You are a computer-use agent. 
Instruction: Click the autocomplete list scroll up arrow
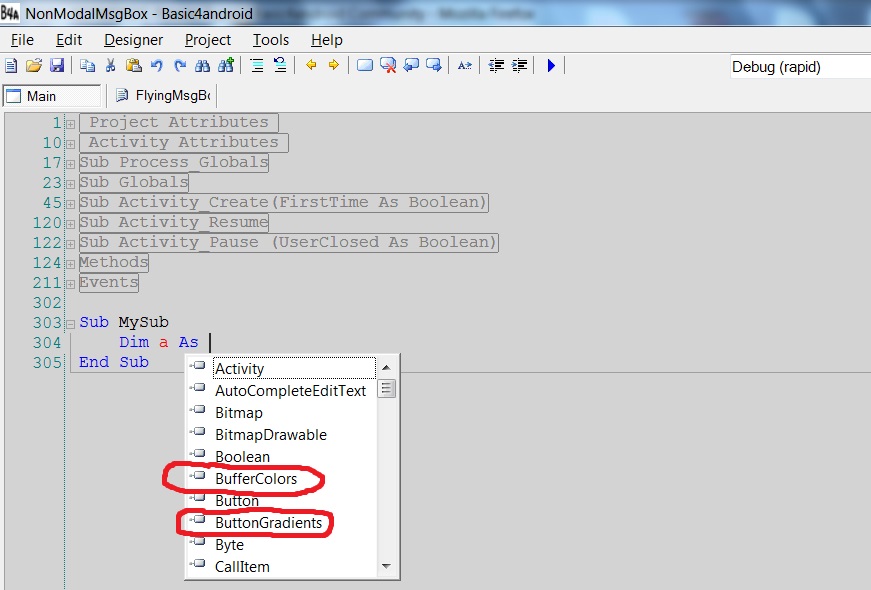[387, 367]
